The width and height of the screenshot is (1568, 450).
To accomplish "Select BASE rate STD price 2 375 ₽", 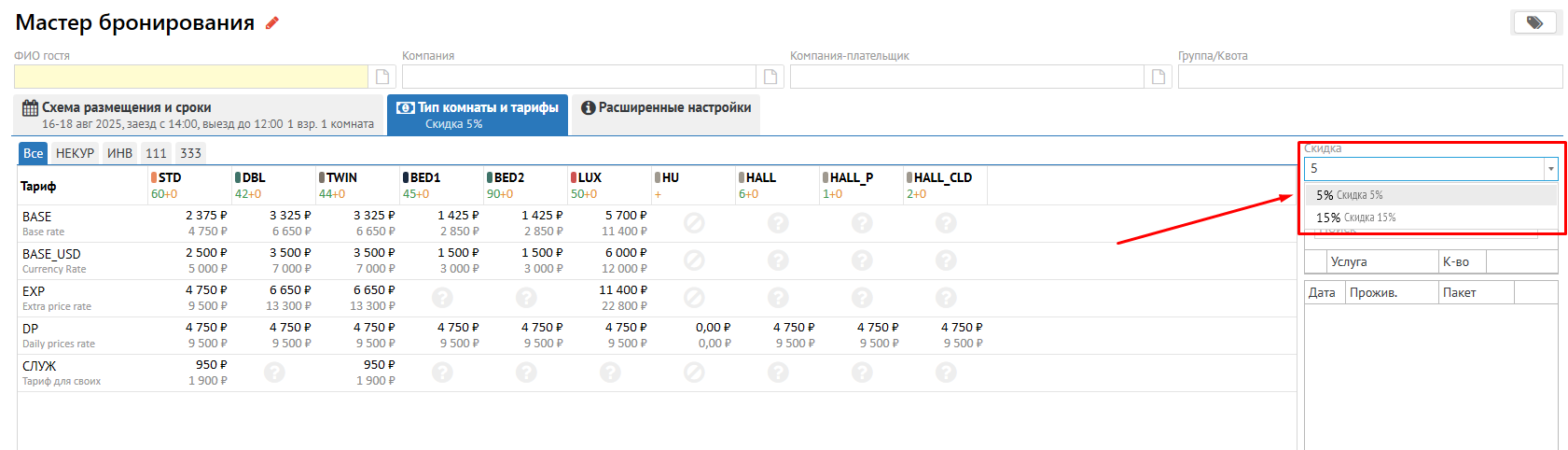I will coord(206,216).
